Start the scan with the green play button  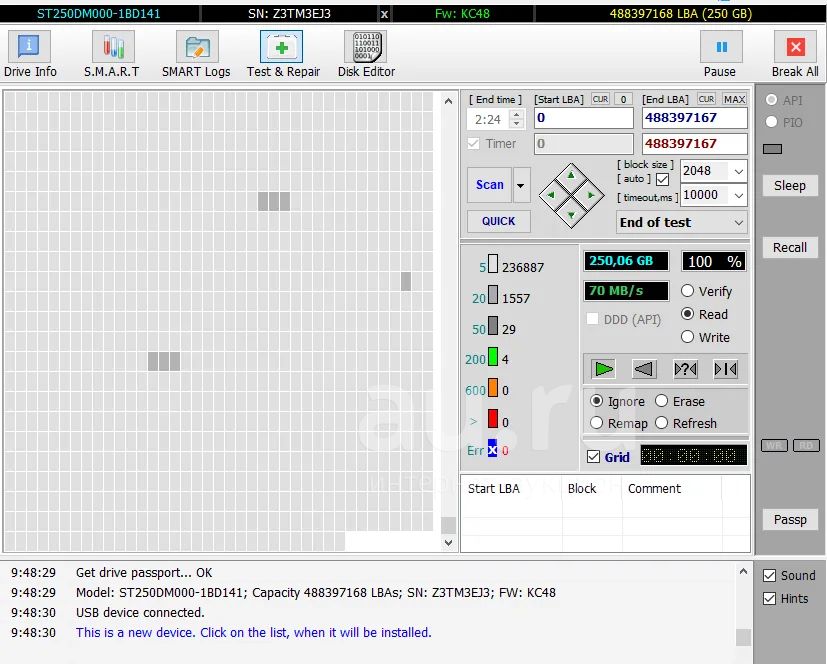(x=603, y=369)
